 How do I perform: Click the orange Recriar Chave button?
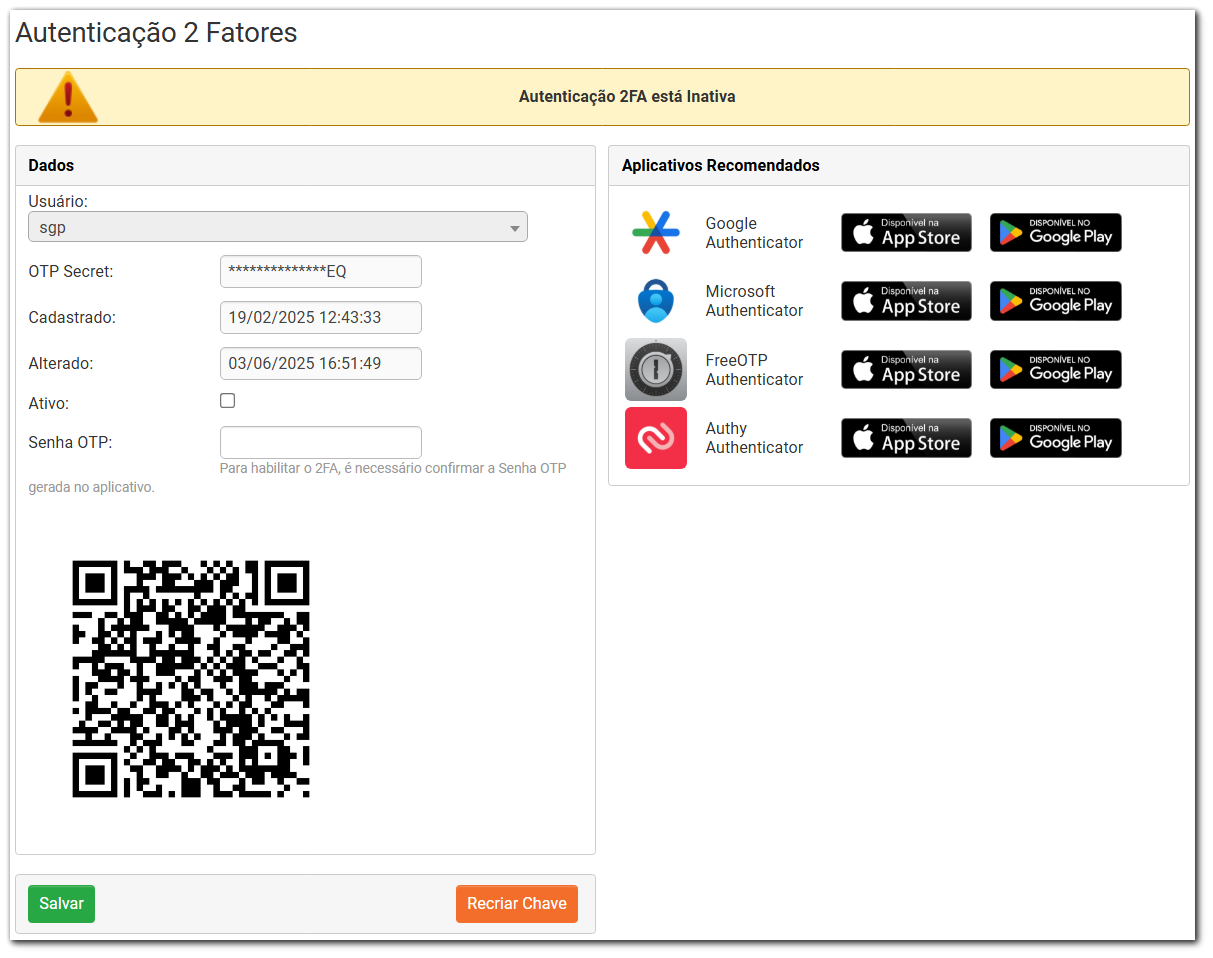point(516,904)
